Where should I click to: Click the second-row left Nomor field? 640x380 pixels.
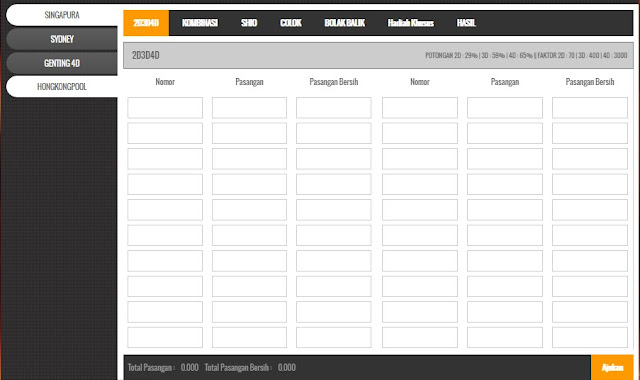(x=165, y=133)
